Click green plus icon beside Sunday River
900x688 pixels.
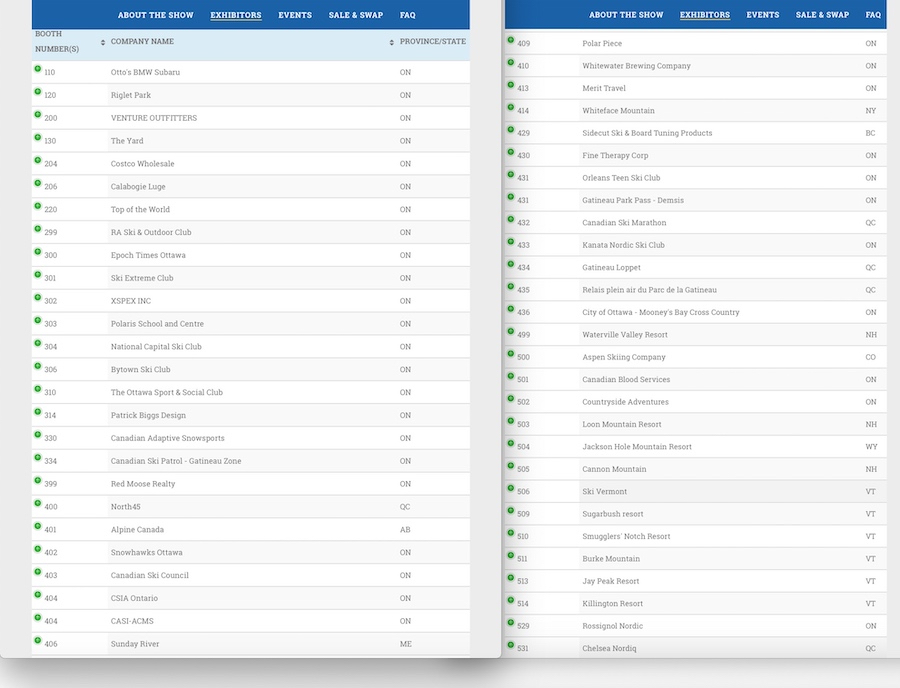pos(38,640)
